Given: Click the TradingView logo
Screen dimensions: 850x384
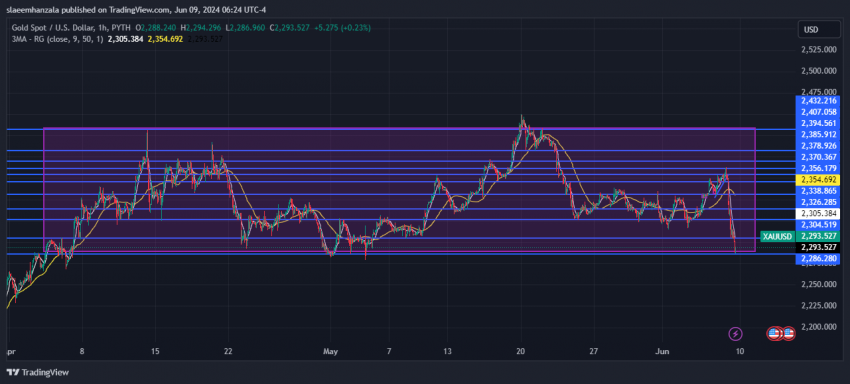Looking at the screenshot, I should point(38,373).
